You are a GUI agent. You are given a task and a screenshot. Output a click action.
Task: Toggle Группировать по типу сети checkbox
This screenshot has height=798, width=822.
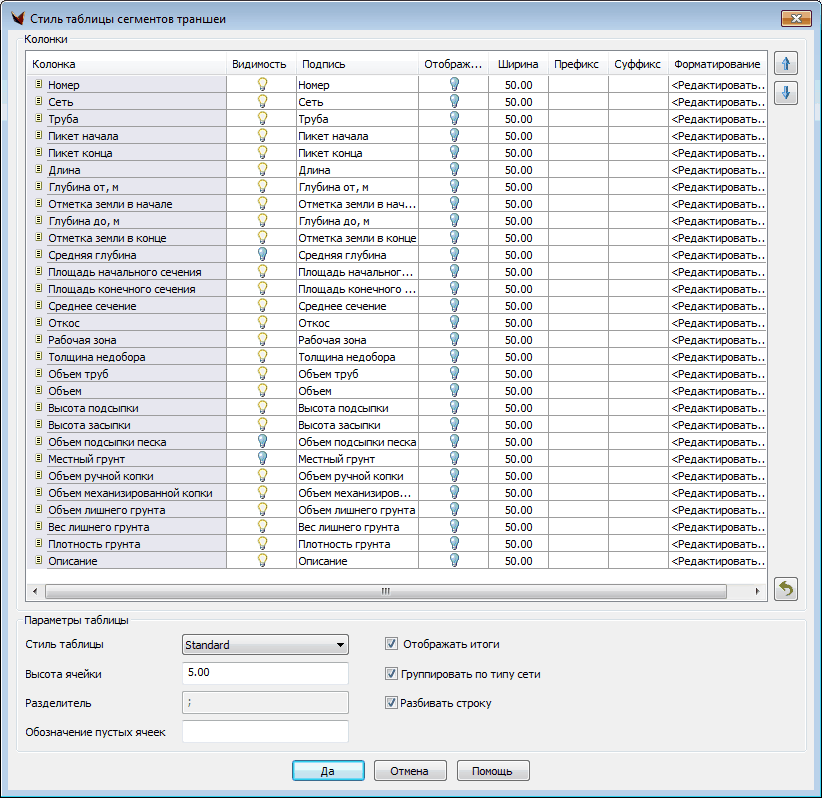(392, 674)
